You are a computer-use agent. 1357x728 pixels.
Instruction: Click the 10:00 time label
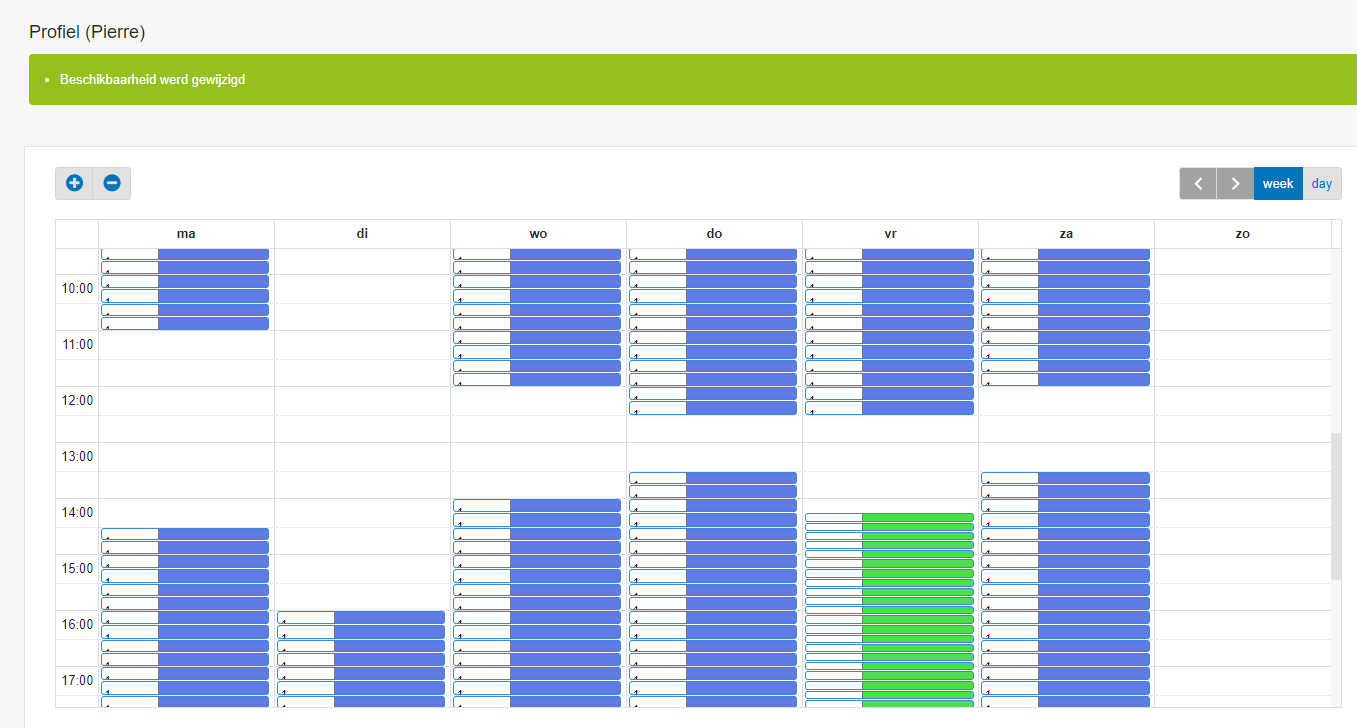click(x=77, y=289)
